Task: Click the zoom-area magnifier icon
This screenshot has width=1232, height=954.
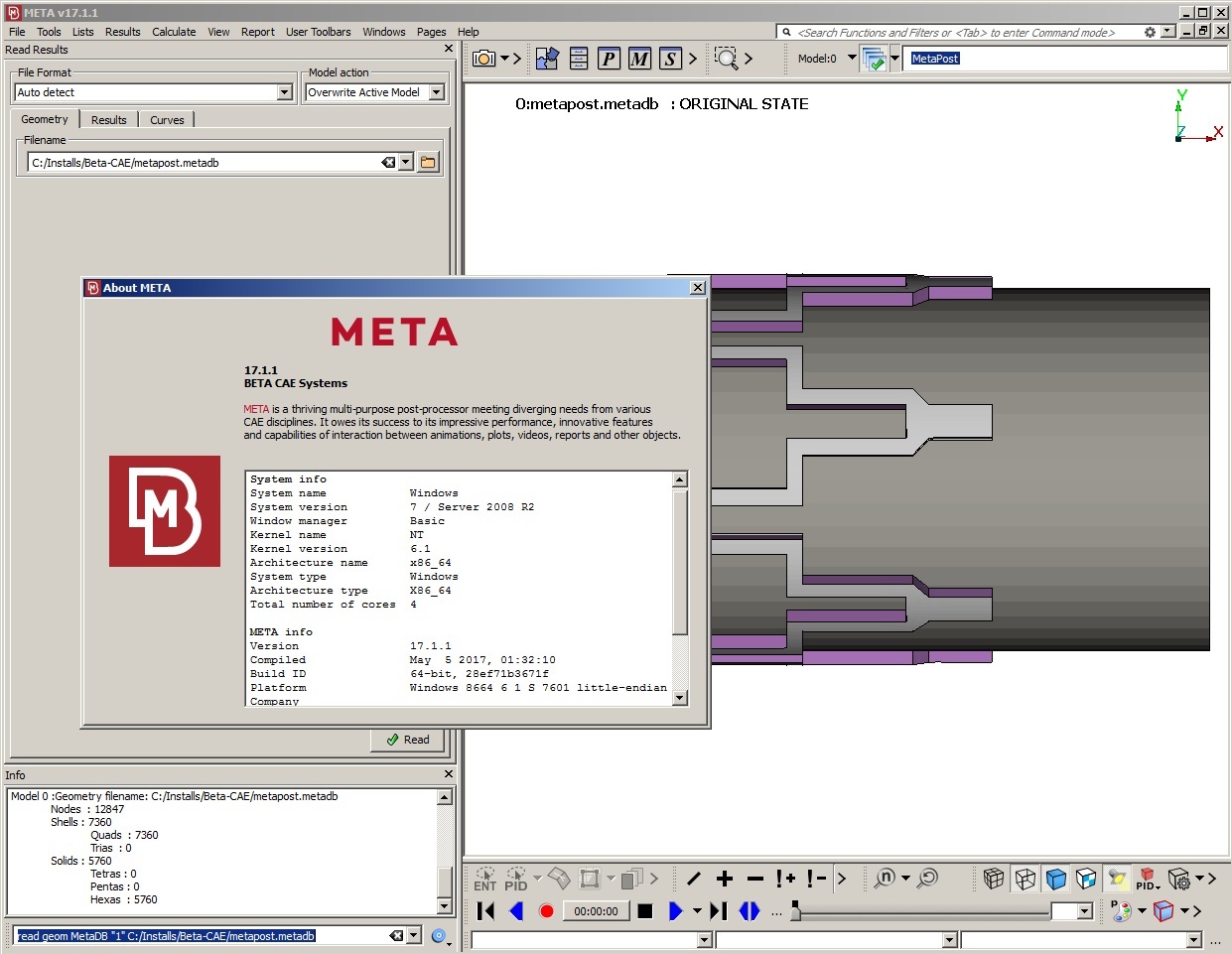Action: tap(727, 59)
